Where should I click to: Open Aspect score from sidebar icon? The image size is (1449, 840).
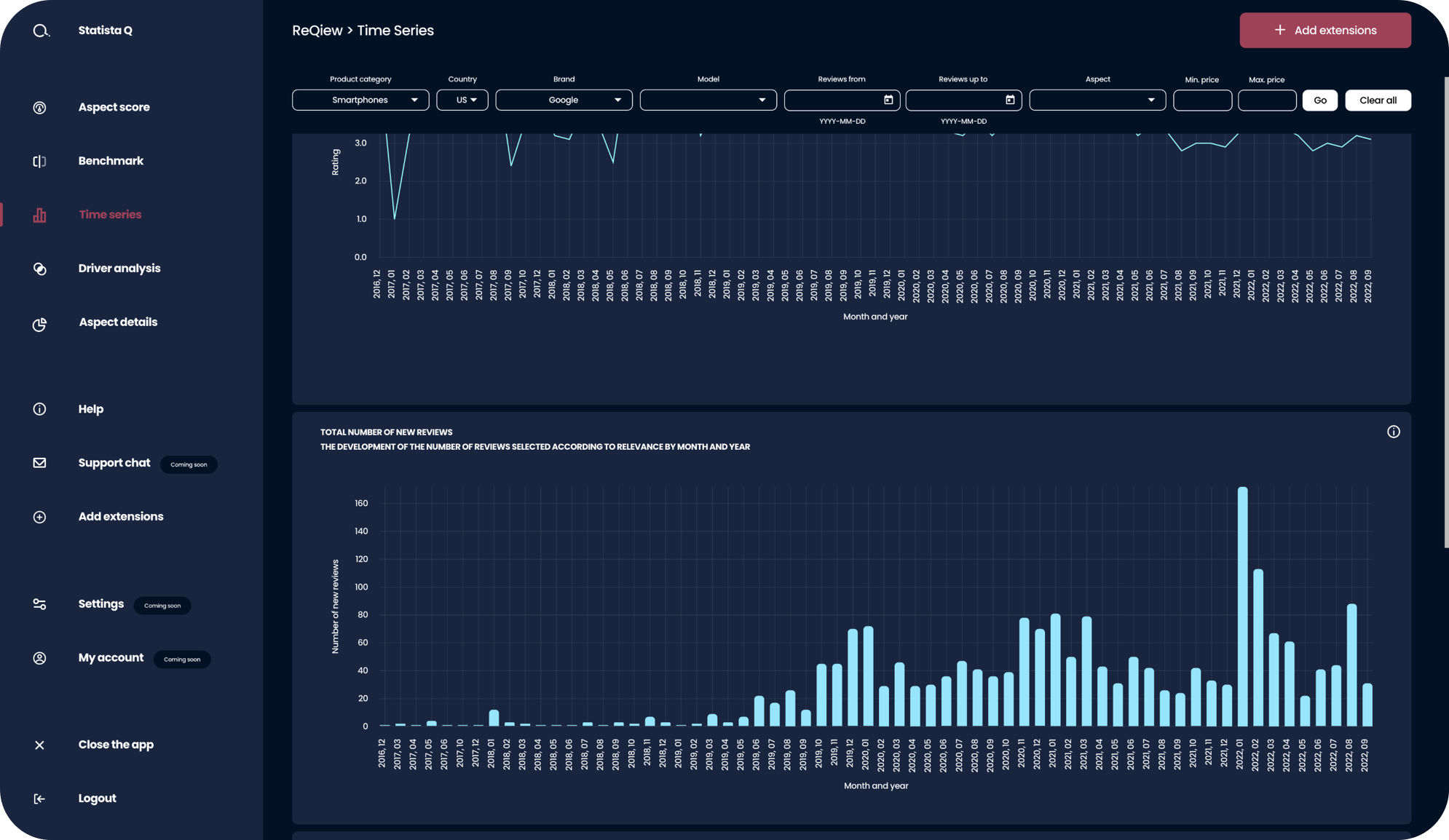pyautogui.click(x=40, y=108)
